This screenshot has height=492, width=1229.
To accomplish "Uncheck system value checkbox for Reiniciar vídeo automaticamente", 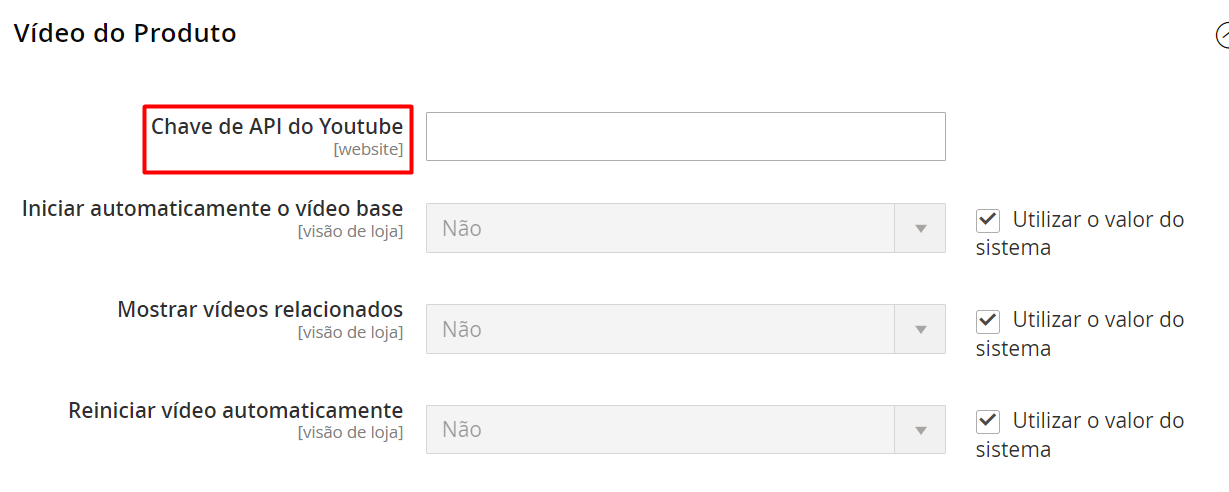I will pyautogui.click(x=988, y=421).
